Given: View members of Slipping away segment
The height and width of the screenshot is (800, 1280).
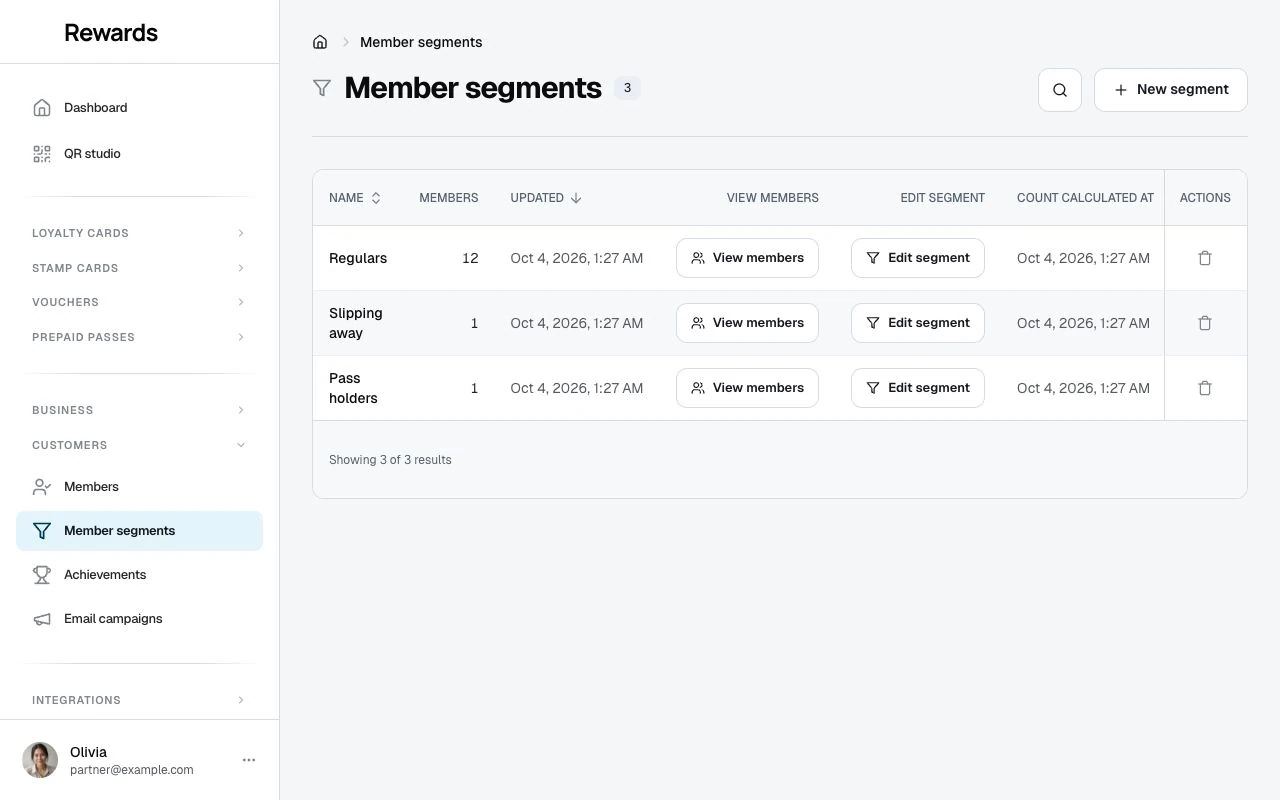Looking at the screenshot, I should point(747,323).
